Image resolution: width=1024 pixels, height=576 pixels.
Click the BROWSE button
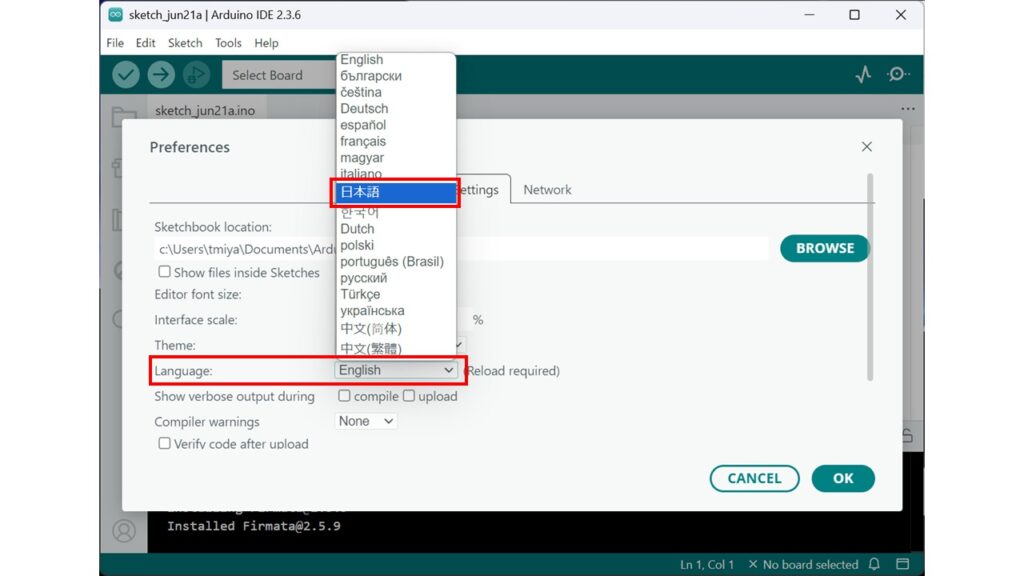coord(825,248)
